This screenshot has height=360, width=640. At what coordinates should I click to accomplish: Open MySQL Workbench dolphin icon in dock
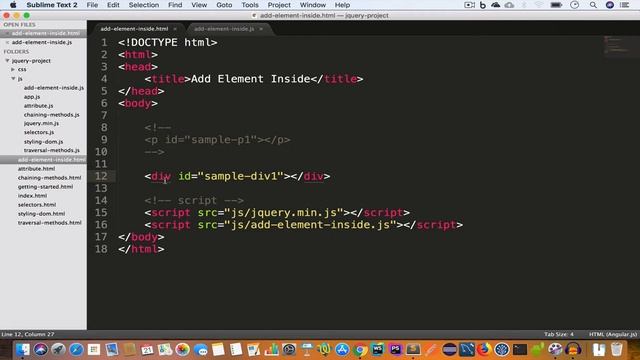click(x=467, y=350)
